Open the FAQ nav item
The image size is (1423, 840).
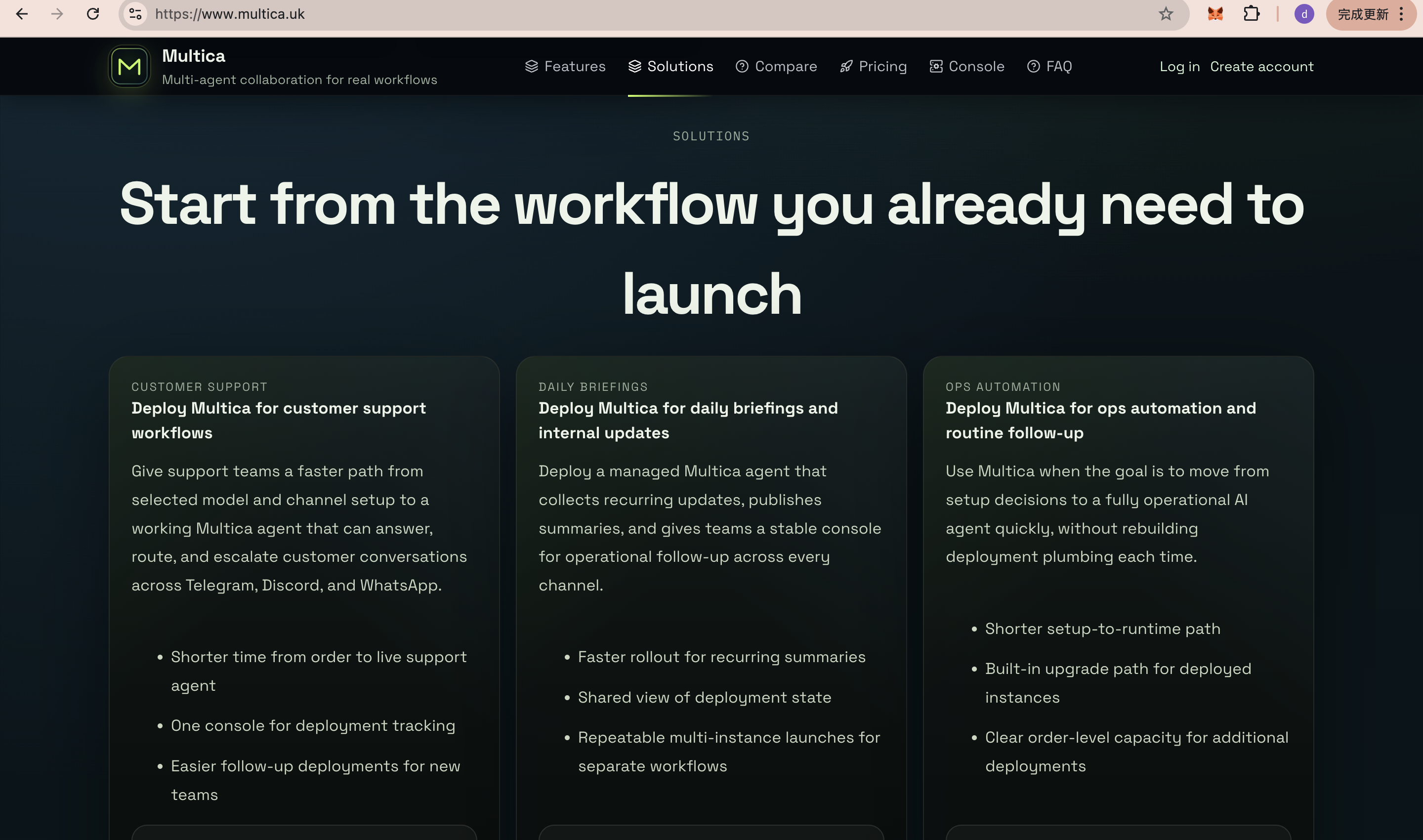pos(1049,66)
